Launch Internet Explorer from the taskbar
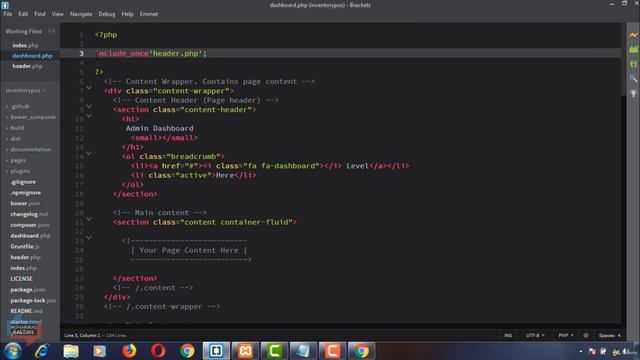The image size is (640, 360). click(42, 351)
